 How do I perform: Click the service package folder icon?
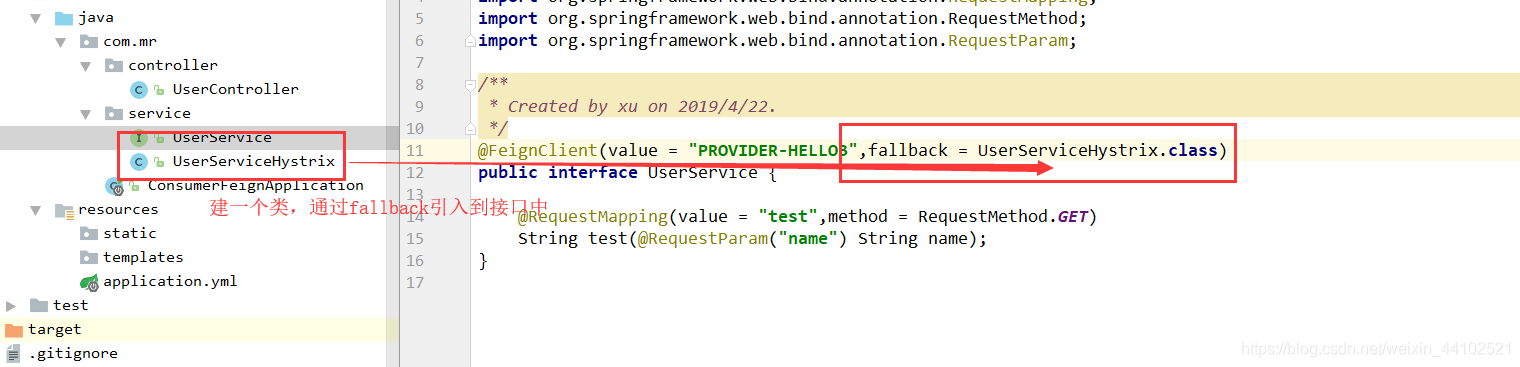(113, 113)
